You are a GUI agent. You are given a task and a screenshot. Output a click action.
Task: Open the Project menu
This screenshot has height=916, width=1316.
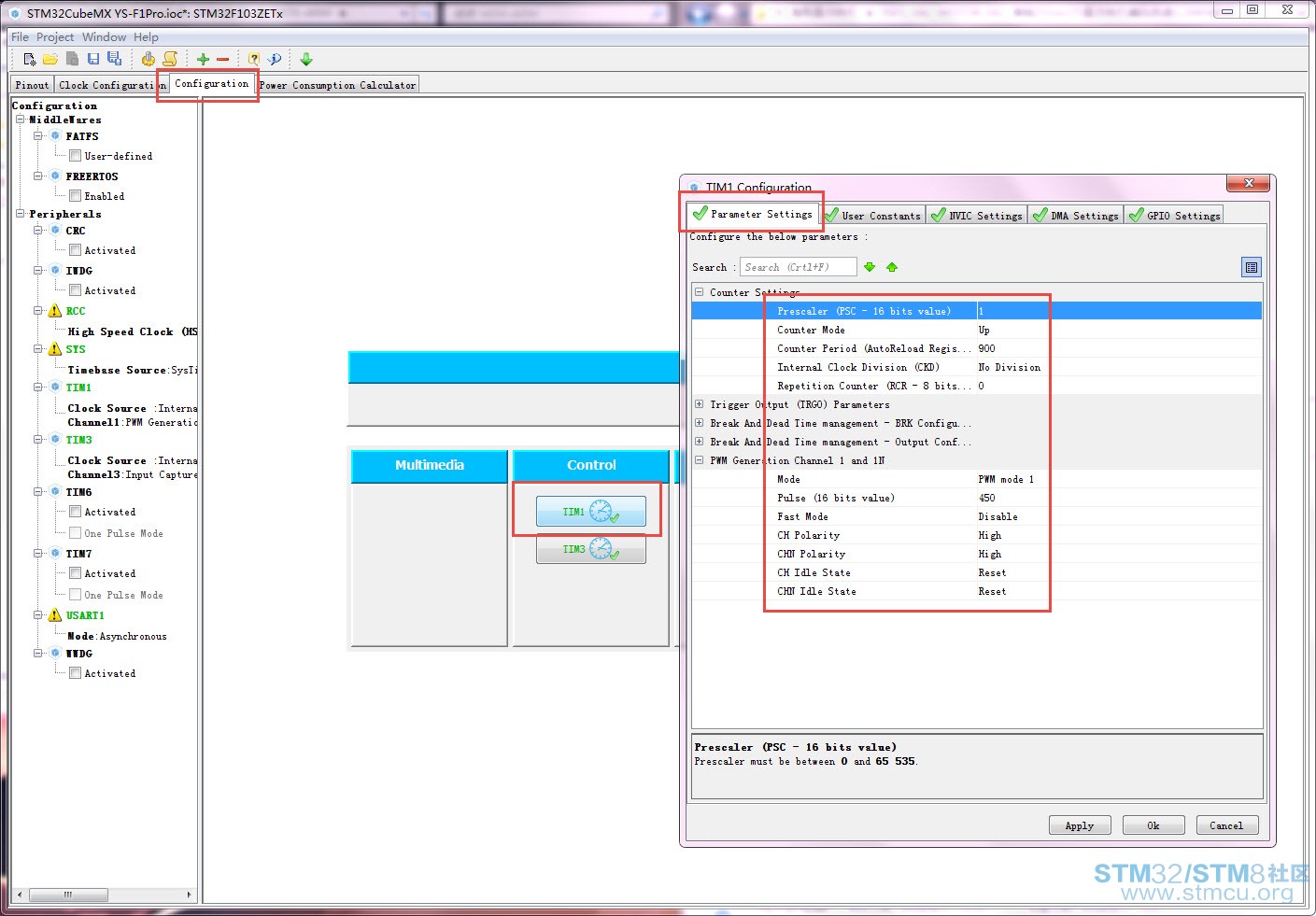pyautogui.click(x=55, y=37)
